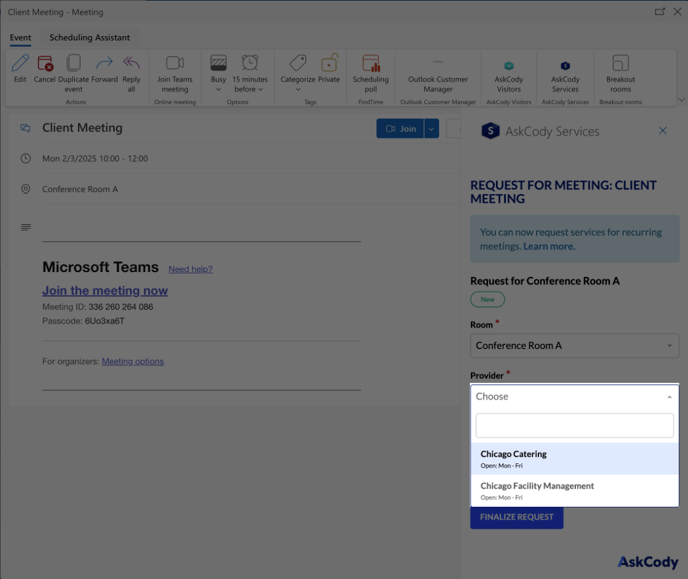Open the Categorize tag menu
The image size is (688, 579).
(298, 74)
